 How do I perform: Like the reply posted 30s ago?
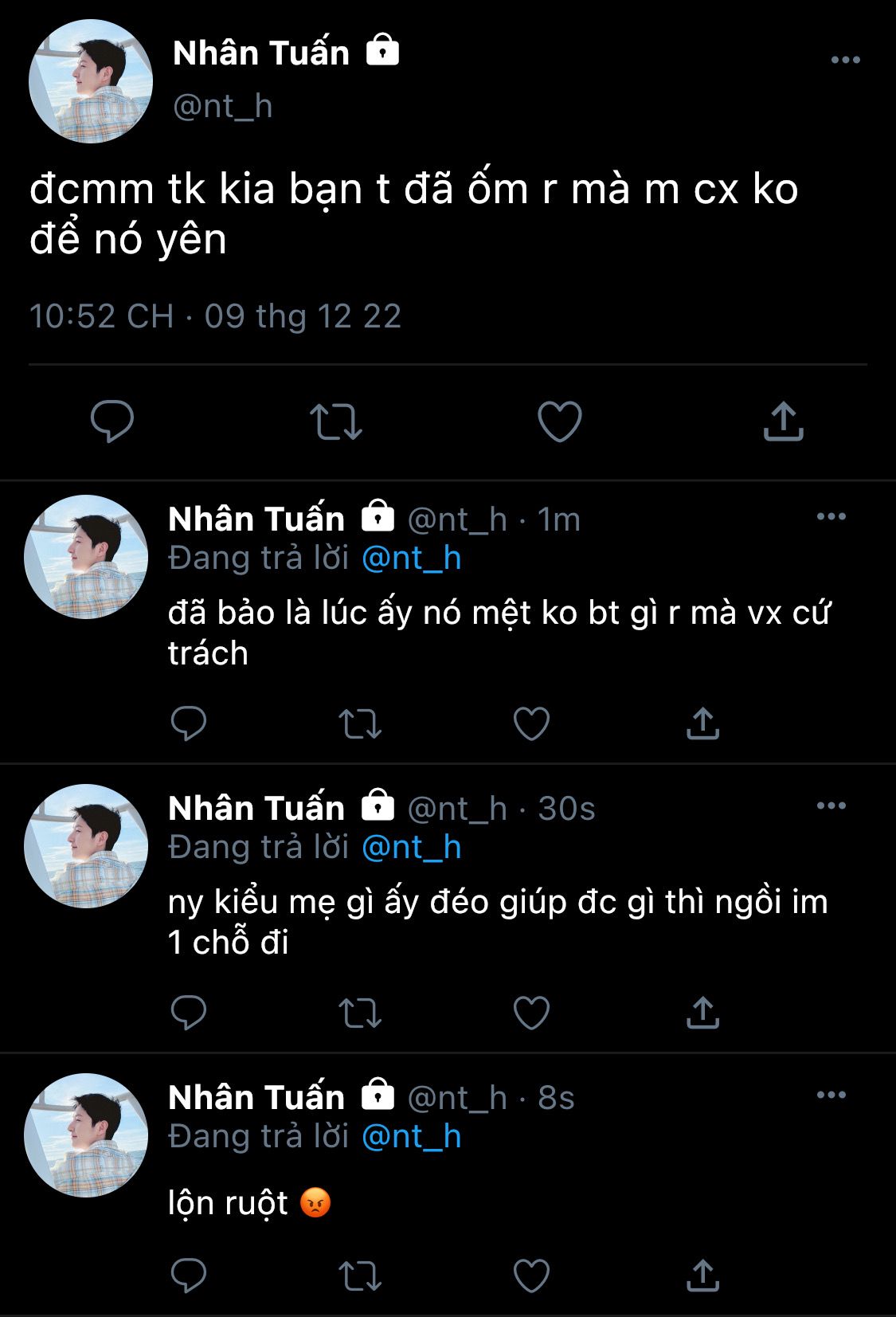click(531, 1013)
